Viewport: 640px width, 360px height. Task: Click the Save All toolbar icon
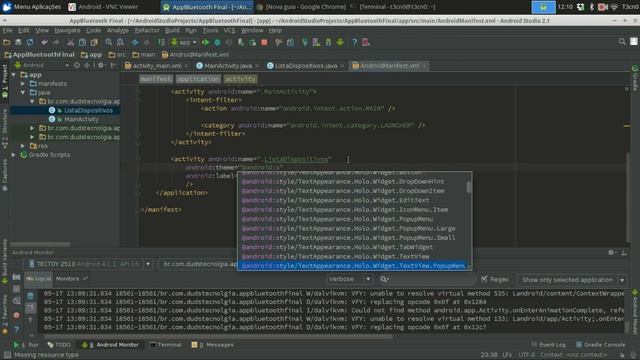18,42
